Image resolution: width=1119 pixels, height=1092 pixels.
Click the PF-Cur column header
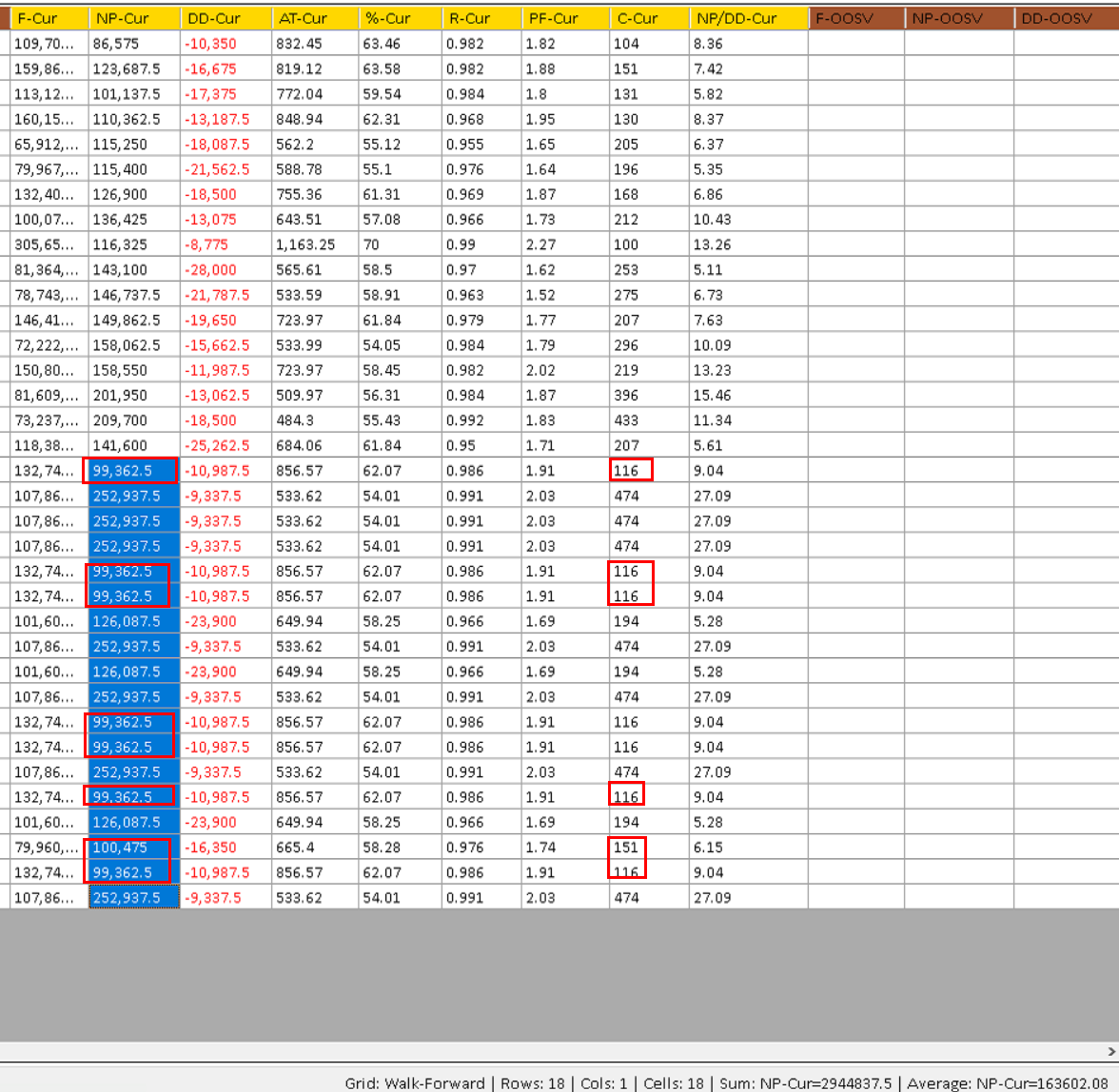click(565, 18)
